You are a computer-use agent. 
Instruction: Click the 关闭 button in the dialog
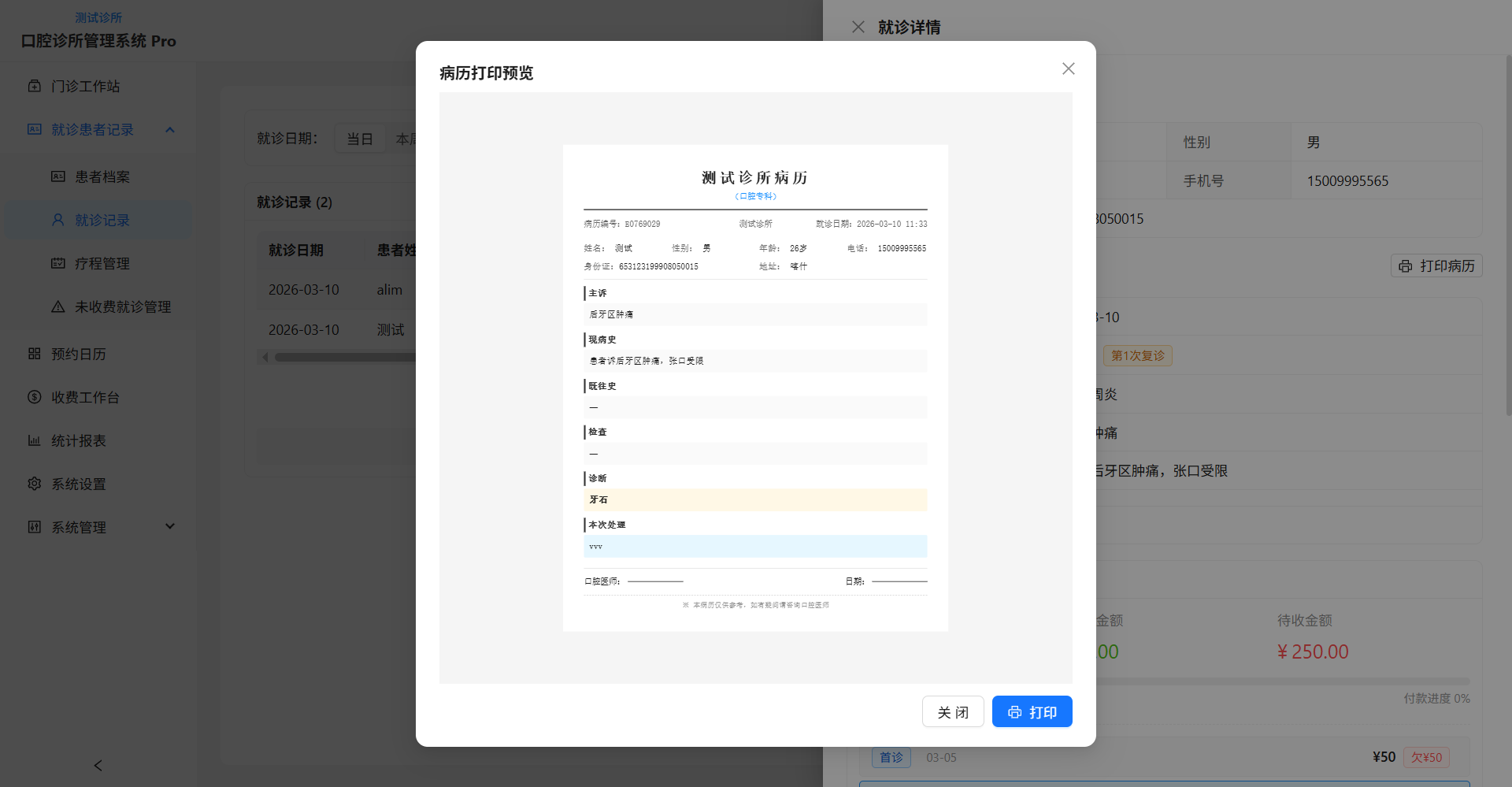(x=953, y=712)
